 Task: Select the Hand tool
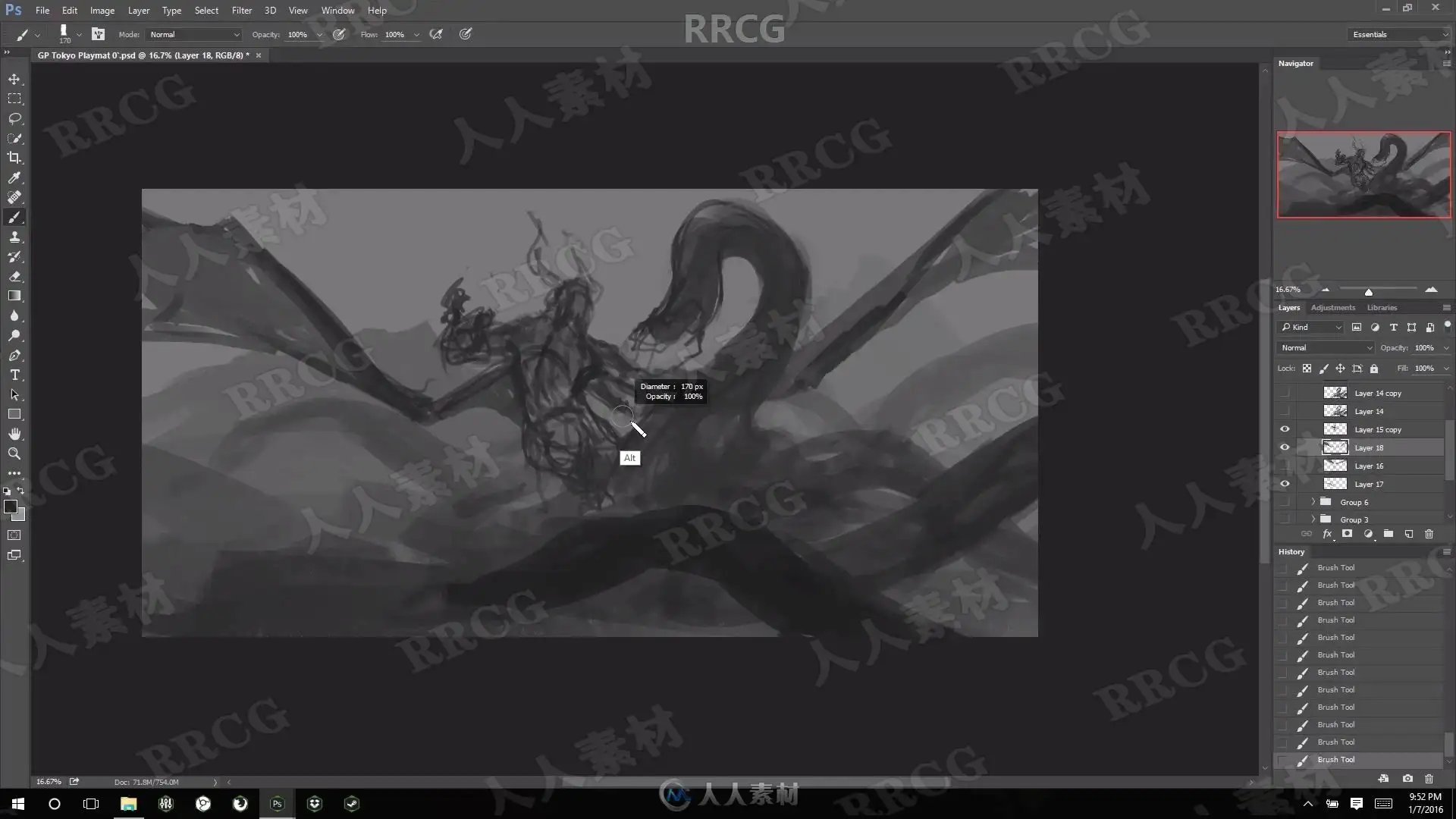tap(14, 434)
